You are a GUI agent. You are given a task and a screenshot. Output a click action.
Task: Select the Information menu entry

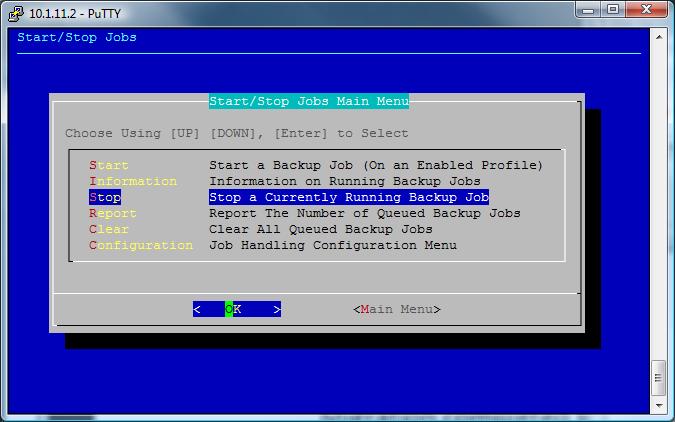point(133,181)
